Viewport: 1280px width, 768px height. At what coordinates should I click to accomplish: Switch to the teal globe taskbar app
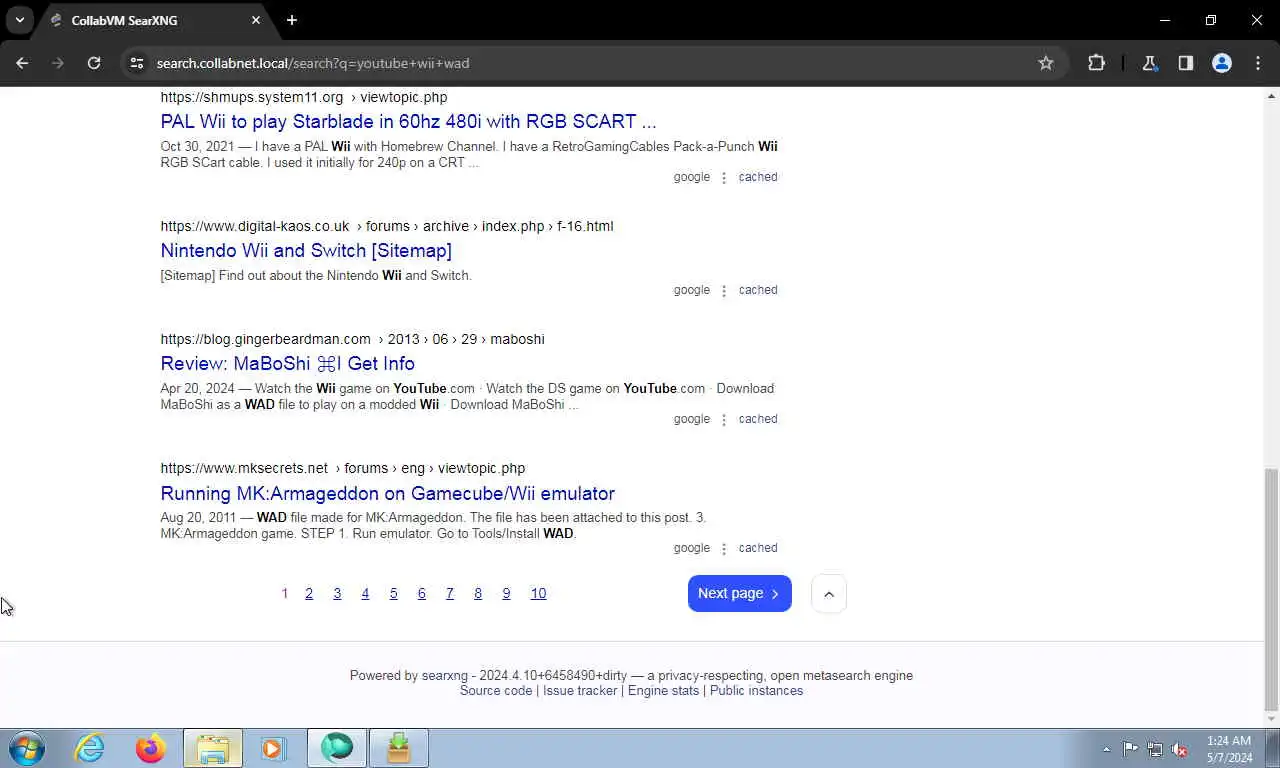point(337,748)
